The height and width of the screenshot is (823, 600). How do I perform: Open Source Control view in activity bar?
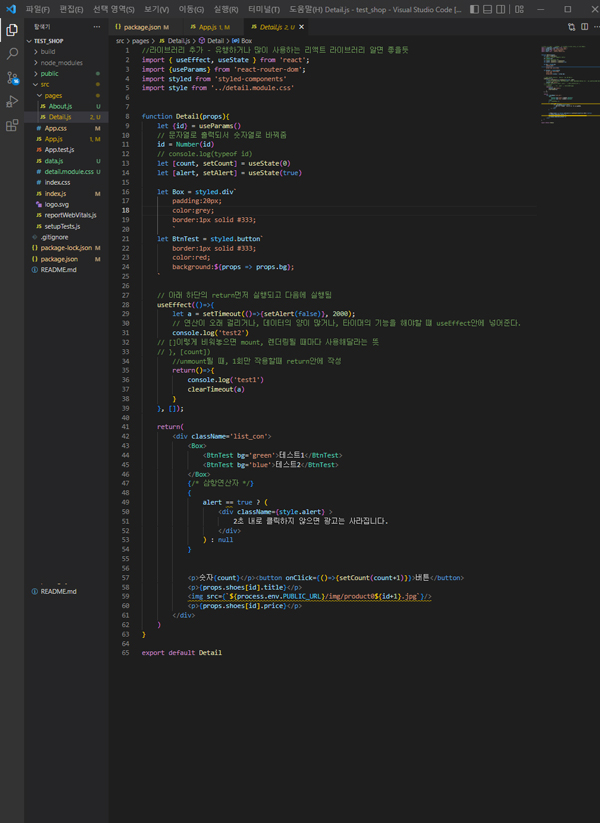(12, 78)
